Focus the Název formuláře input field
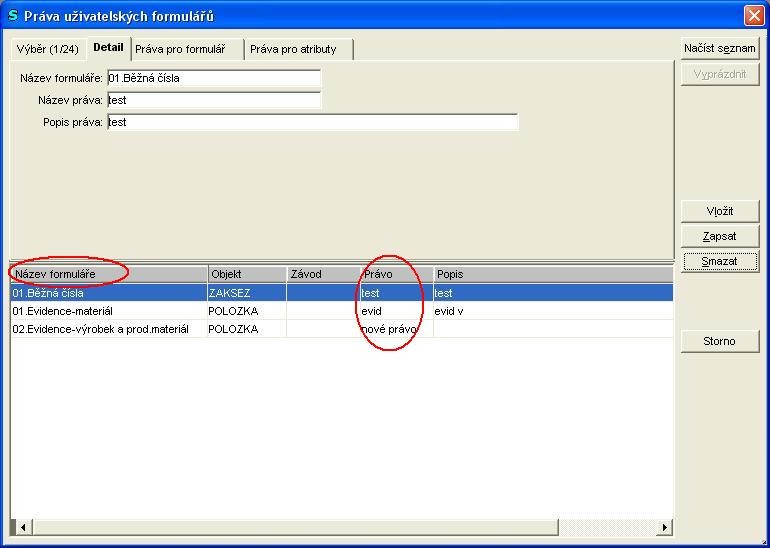 click(213, 78)
